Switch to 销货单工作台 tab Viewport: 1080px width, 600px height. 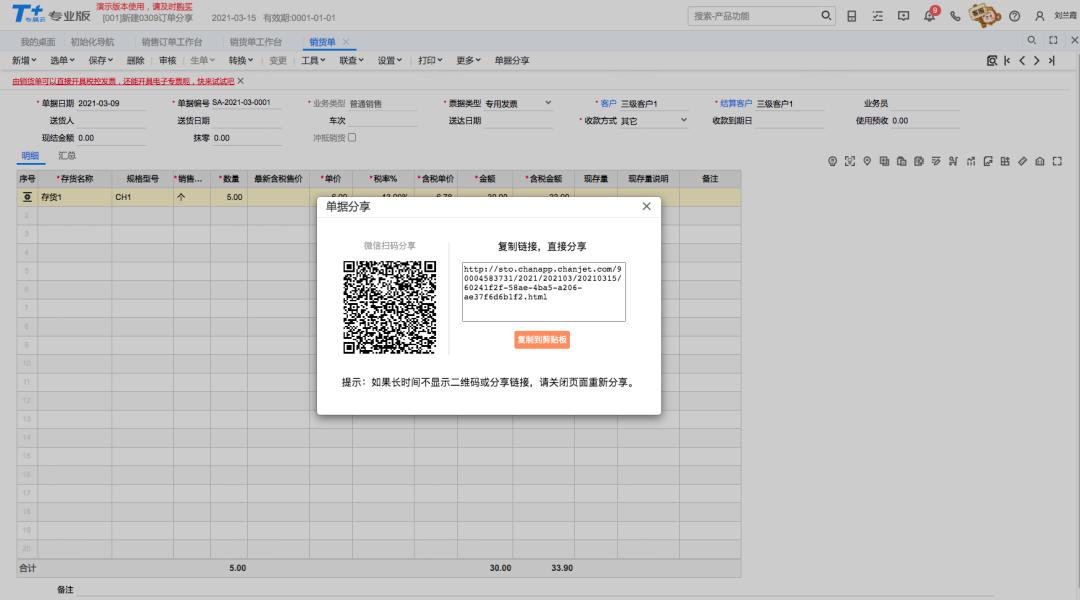coord(256,42)
